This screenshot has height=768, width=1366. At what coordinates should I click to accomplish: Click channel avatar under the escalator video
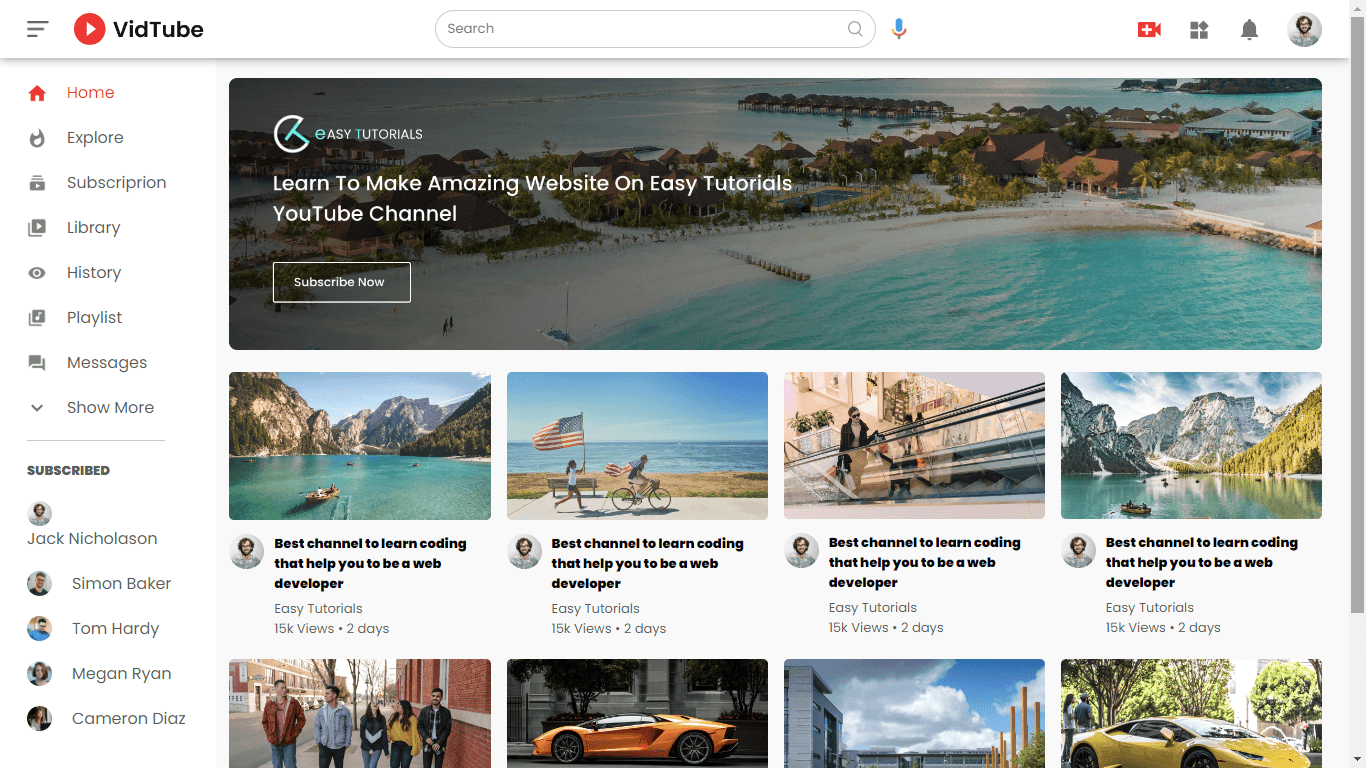coord(801,550)
